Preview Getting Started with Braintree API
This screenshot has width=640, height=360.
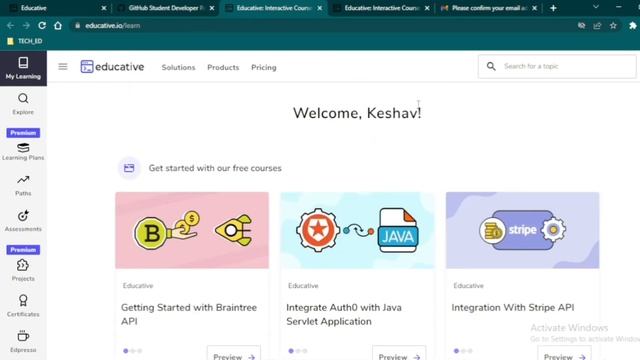(234, 354)
